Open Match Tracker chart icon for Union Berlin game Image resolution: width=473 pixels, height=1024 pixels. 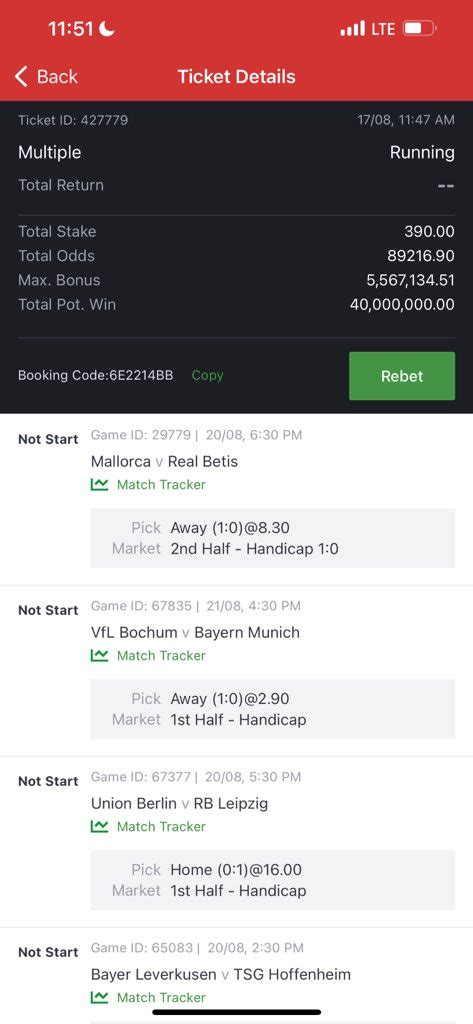(99, 827)
